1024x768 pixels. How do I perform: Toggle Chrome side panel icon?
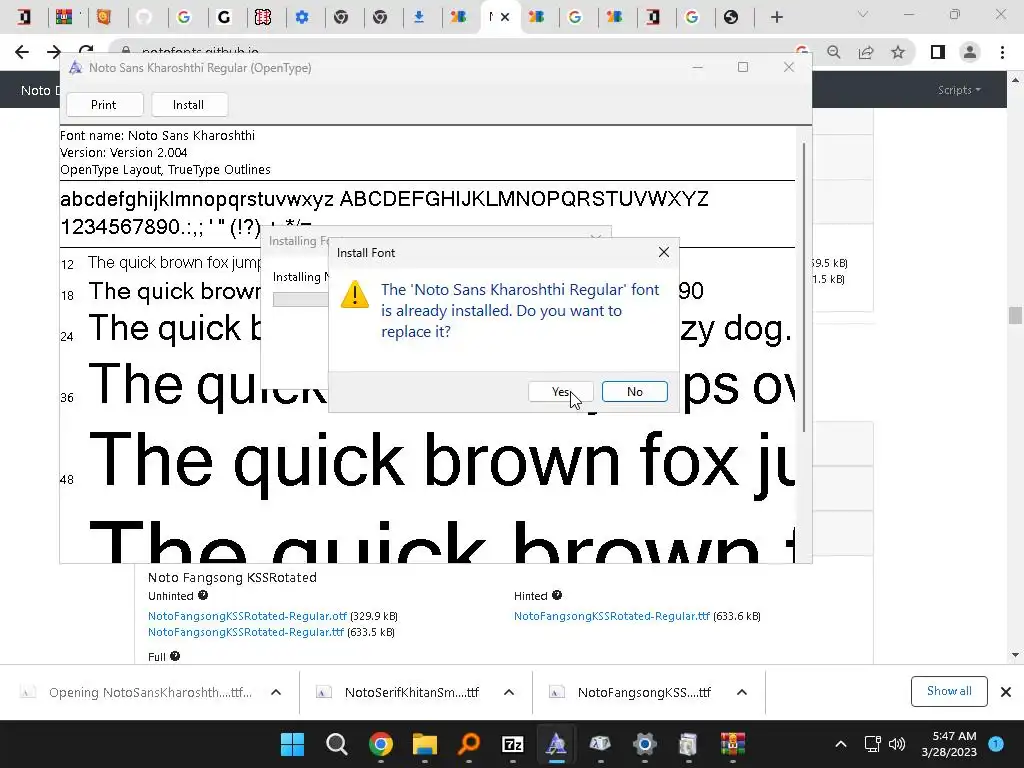pyautogui.click(x=938, y=52)
